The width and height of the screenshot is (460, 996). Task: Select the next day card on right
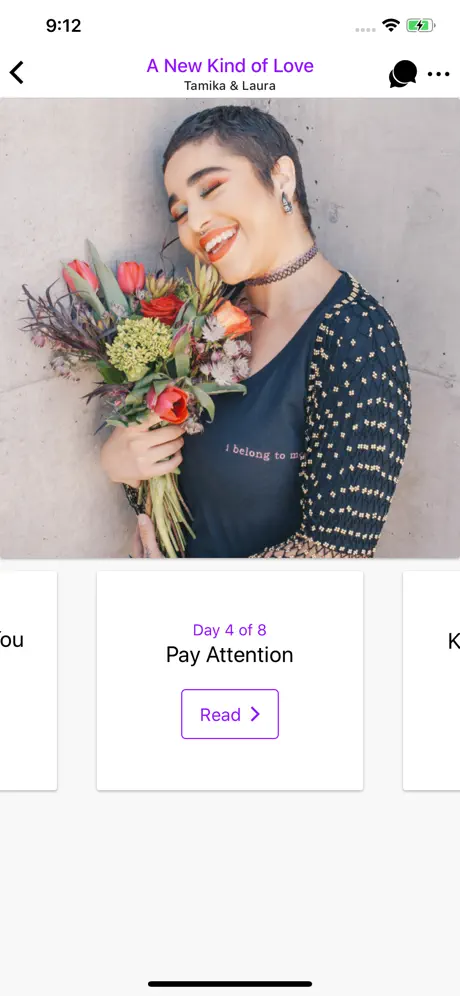(431, 681)
